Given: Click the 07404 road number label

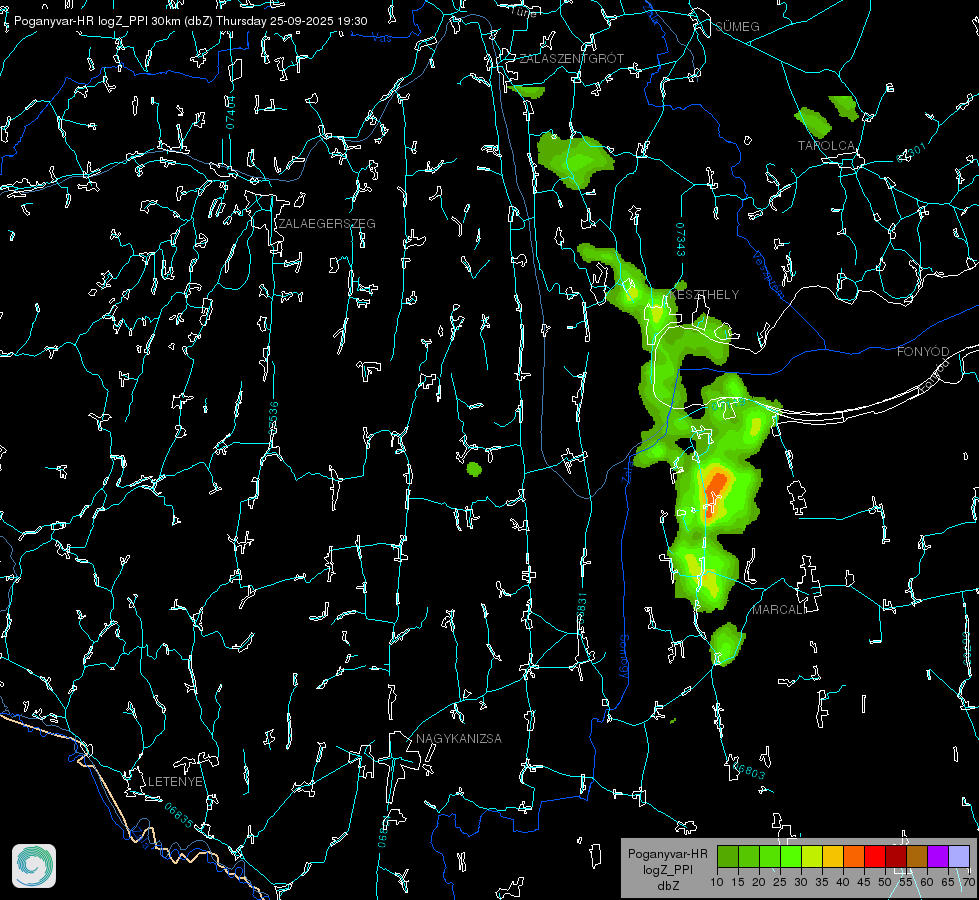Looking at the screenshot, I should tap(230, 112).
